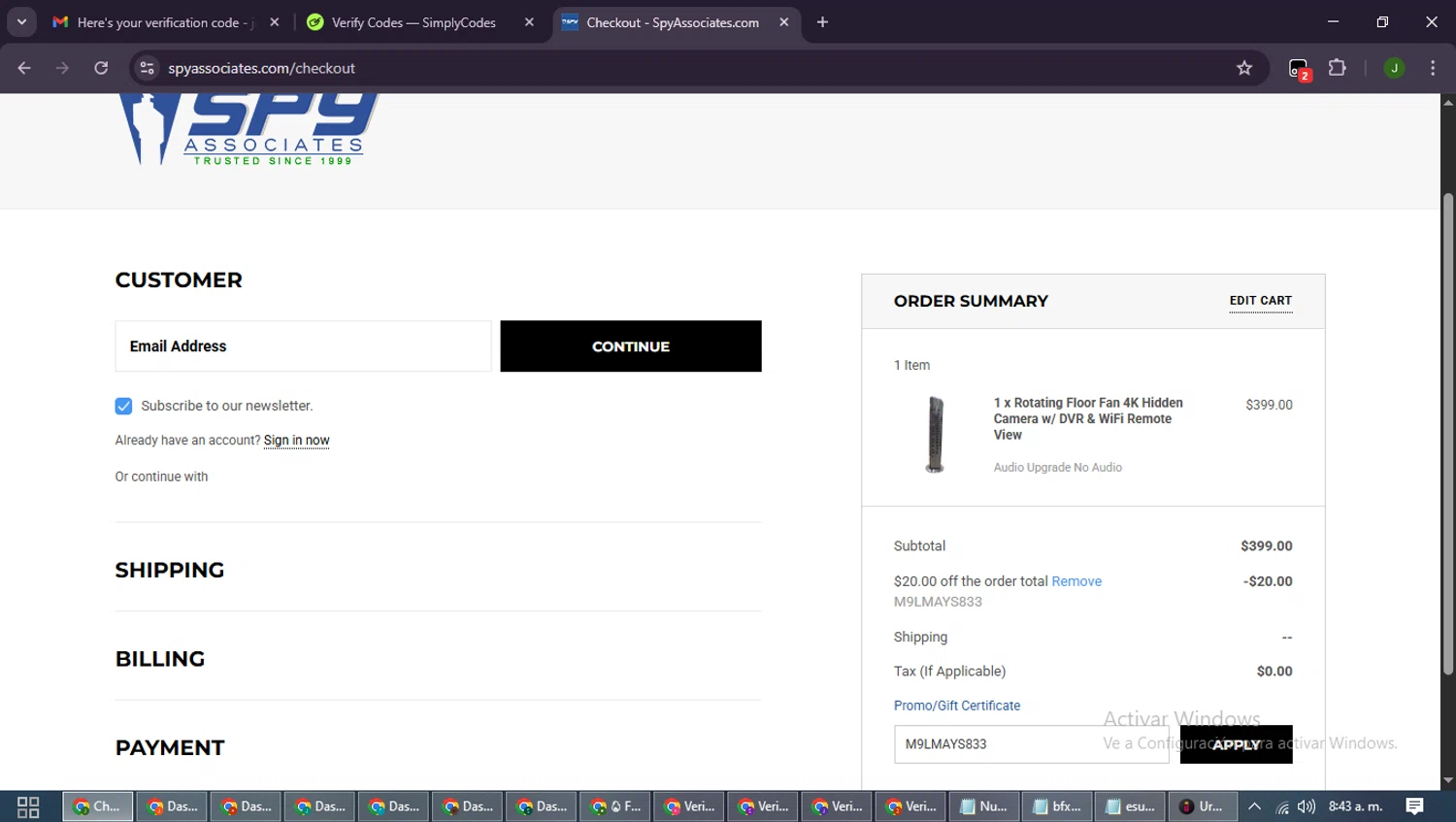Open the network status tray icon
1456x822 pixels.
tap(1282, 806)
